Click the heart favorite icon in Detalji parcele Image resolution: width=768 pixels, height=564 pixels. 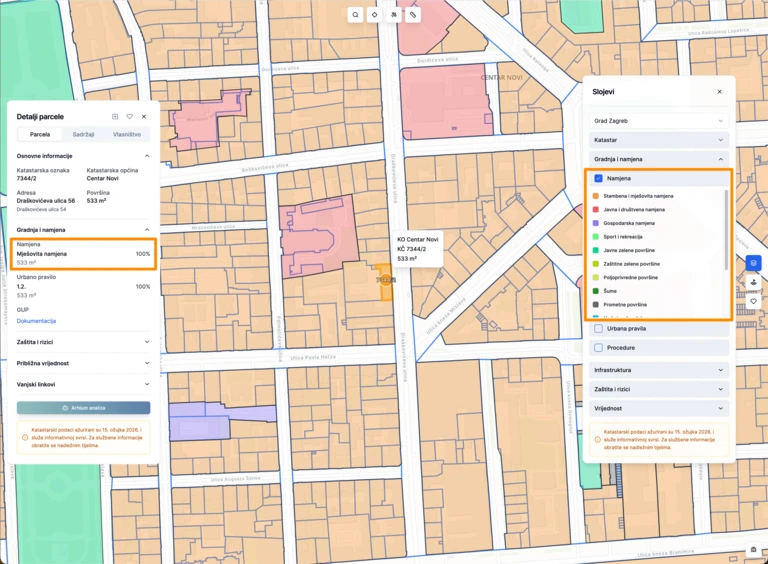[x=129, y=117]
